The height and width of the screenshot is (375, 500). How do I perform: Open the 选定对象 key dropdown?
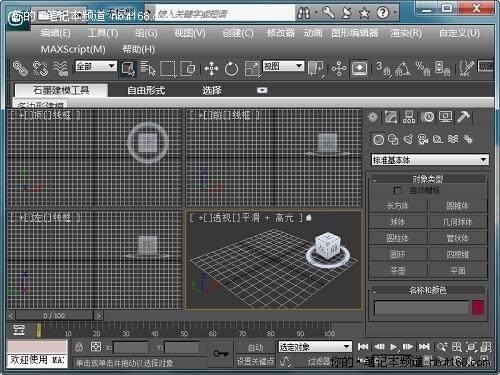click(315, 347)
